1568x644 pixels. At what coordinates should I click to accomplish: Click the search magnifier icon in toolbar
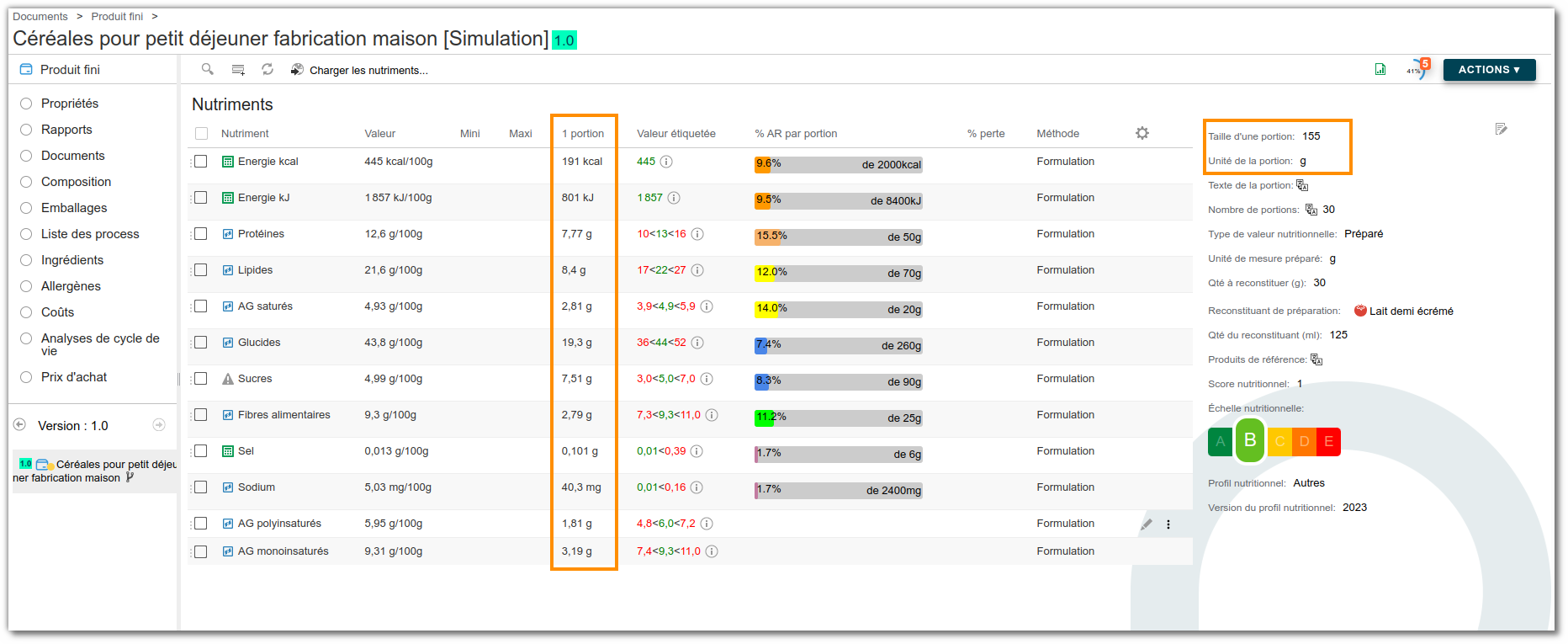(x=207, y=69)
